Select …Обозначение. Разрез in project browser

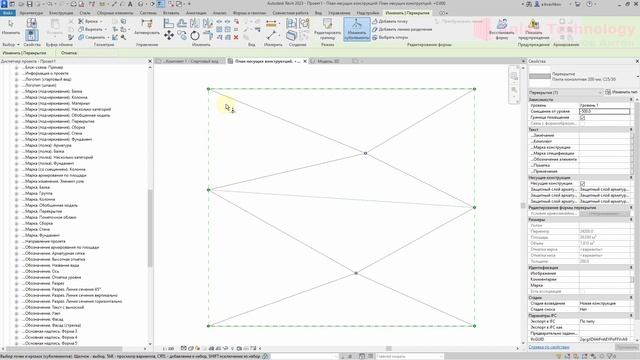pyautogui.click(x=43, y=283)
